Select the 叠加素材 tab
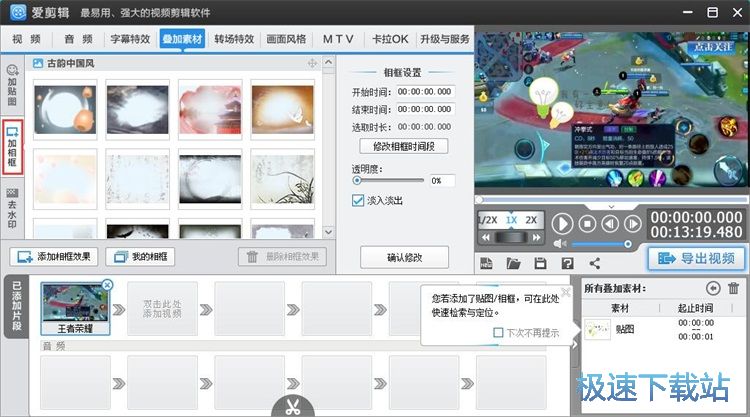Screen dimensions: 750x417 pyautogui.click(x=182, y=39)
